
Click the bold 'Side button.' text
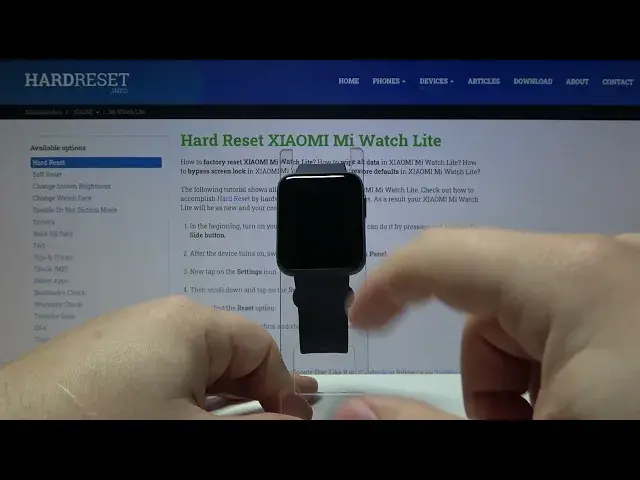coord(207,235)
